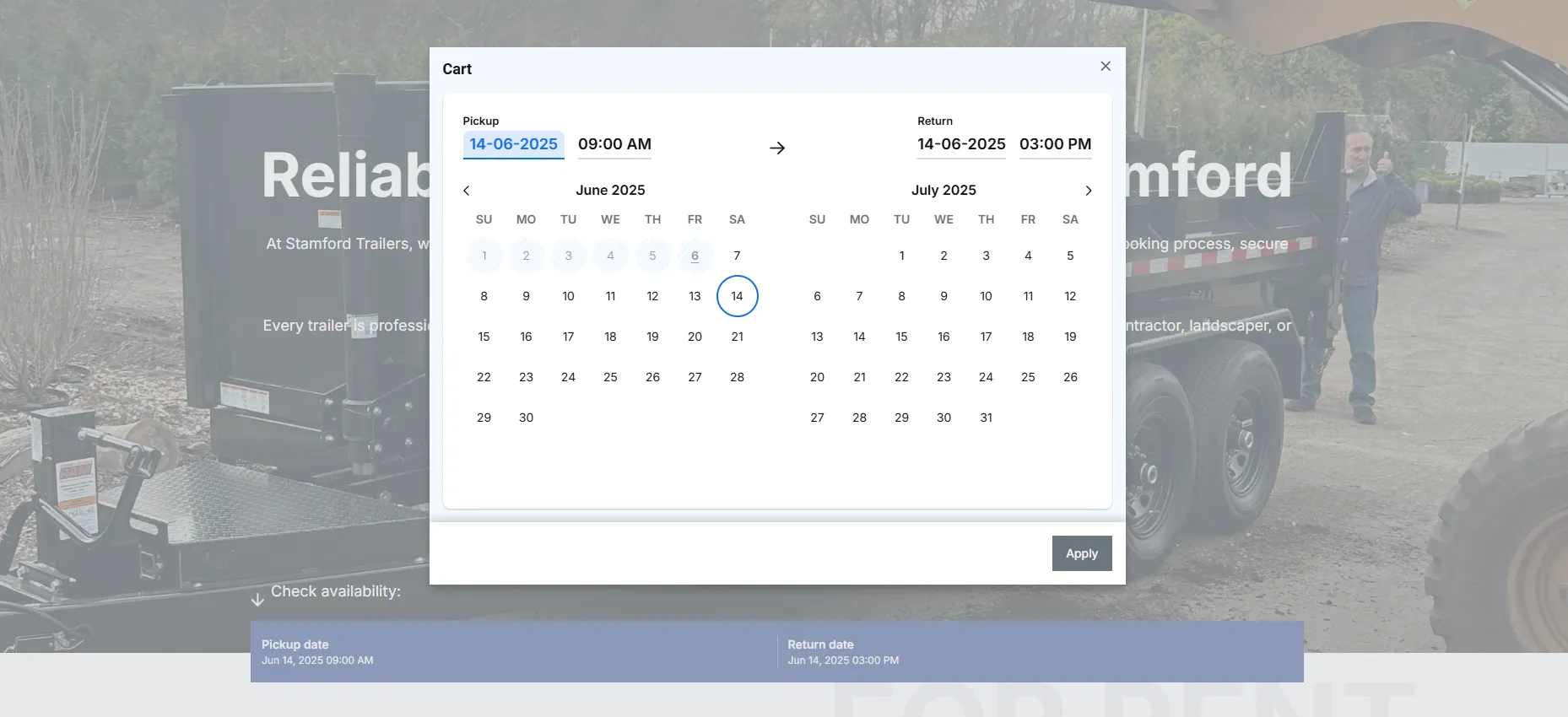Viewport: 1568px width, 717px height.
Task: Pick June 10 in the calendar
Action: coord(569,296)
